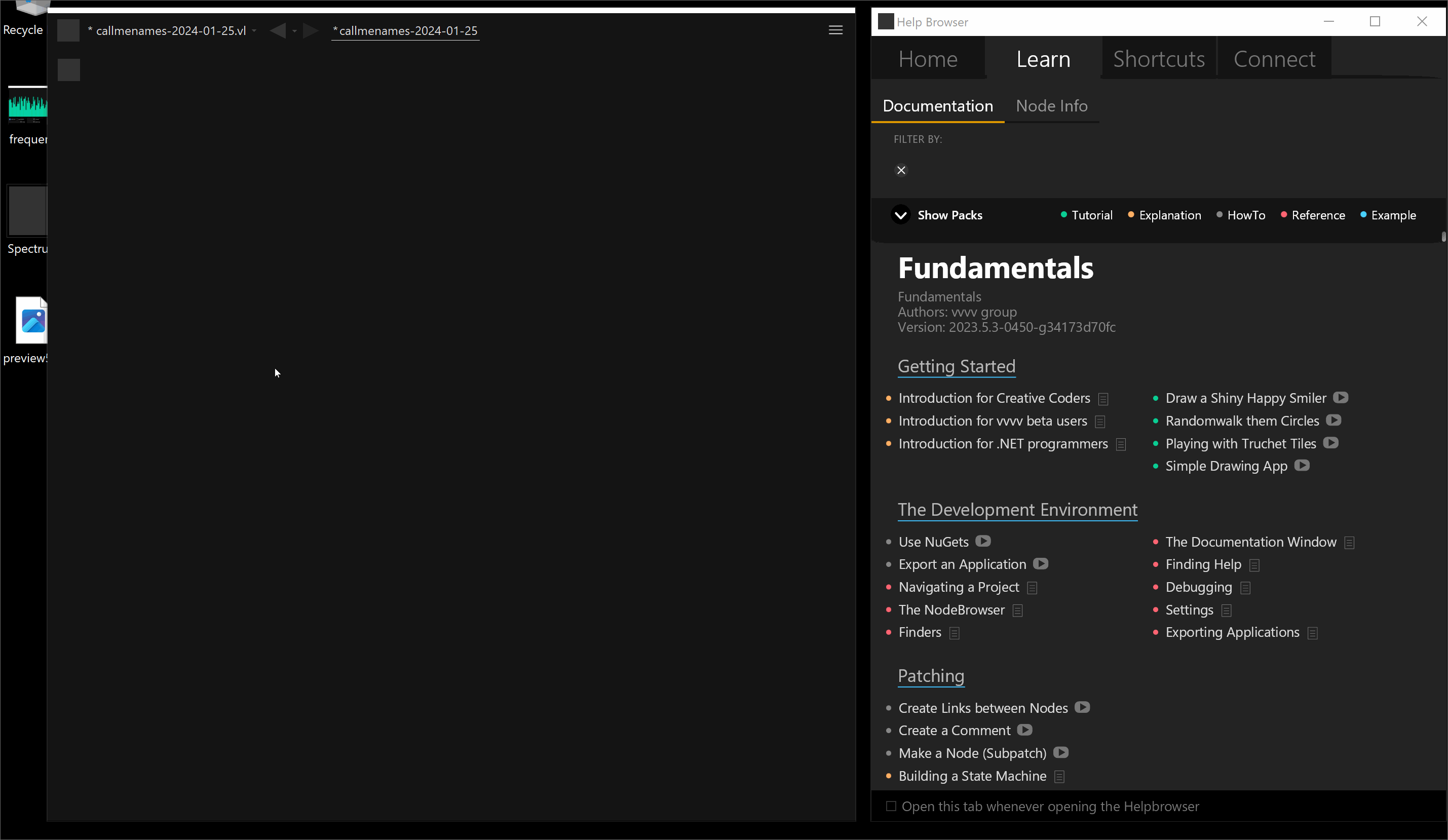Viewport: 1448px width, 840px height.
Task: Toggle the Reference filter
Action: tap(1312, 215)
